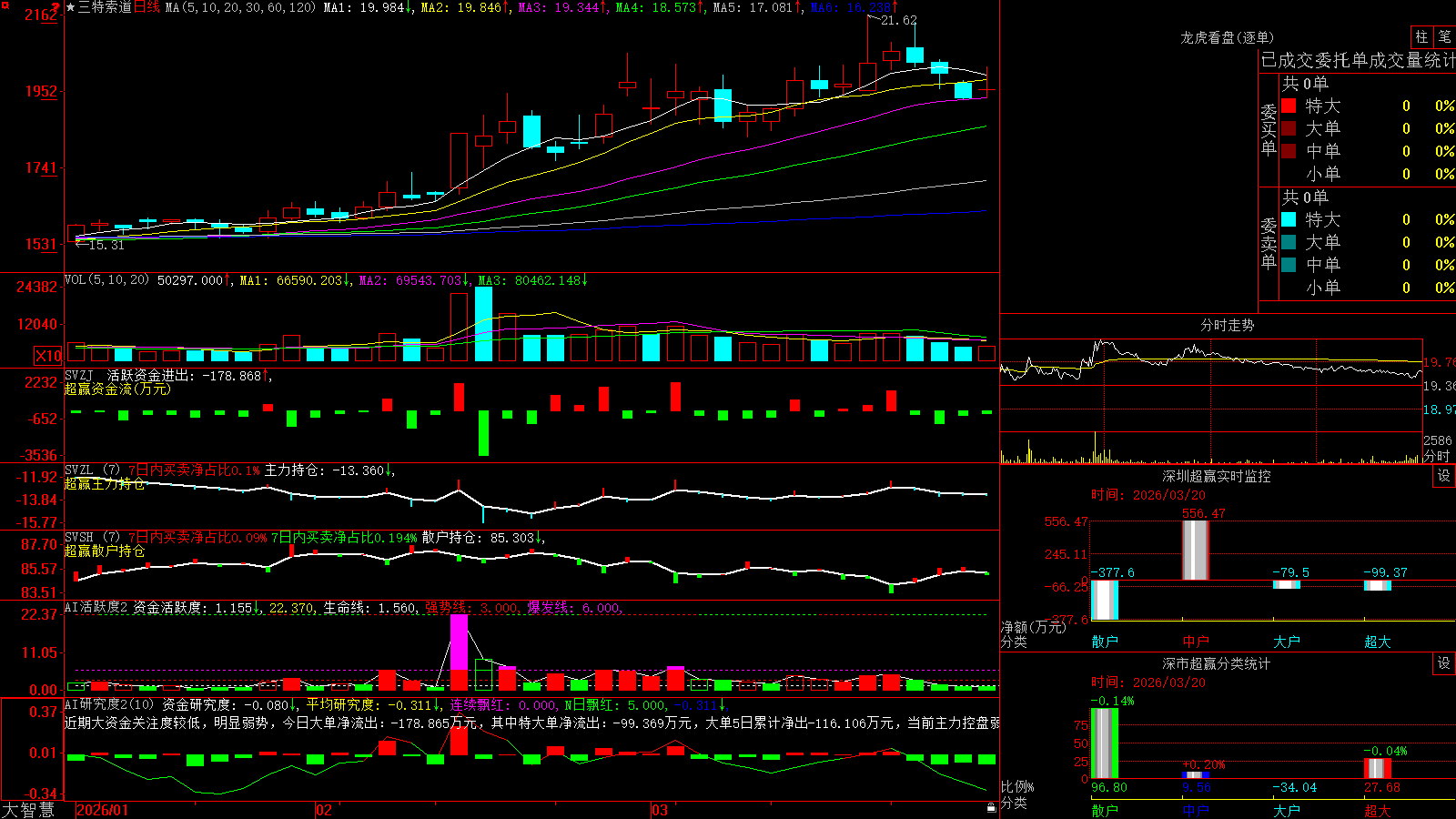Switch to 柱 bar view

[1421, 36]
